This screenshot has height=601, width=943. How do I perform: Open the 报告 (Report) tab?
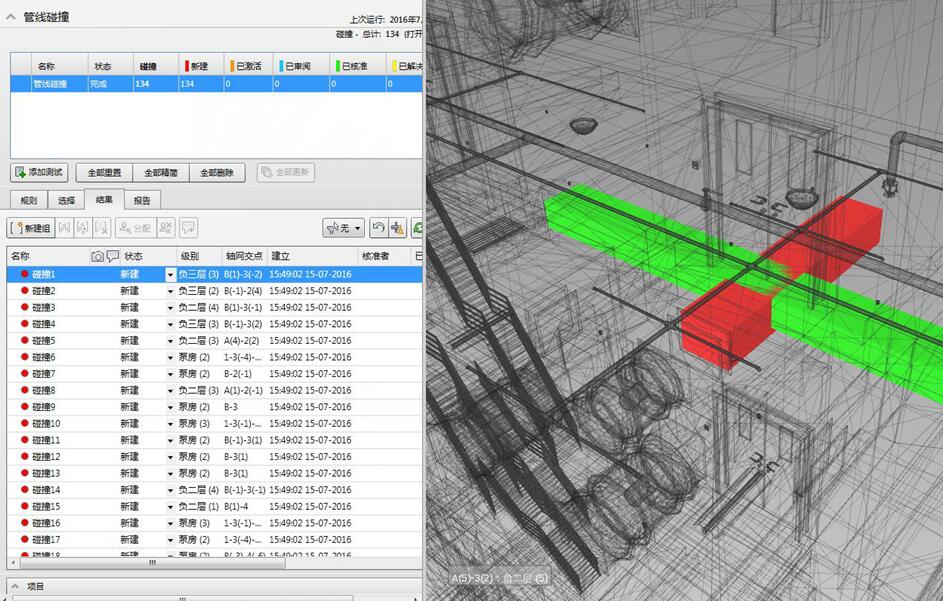(x=142, y=200)
